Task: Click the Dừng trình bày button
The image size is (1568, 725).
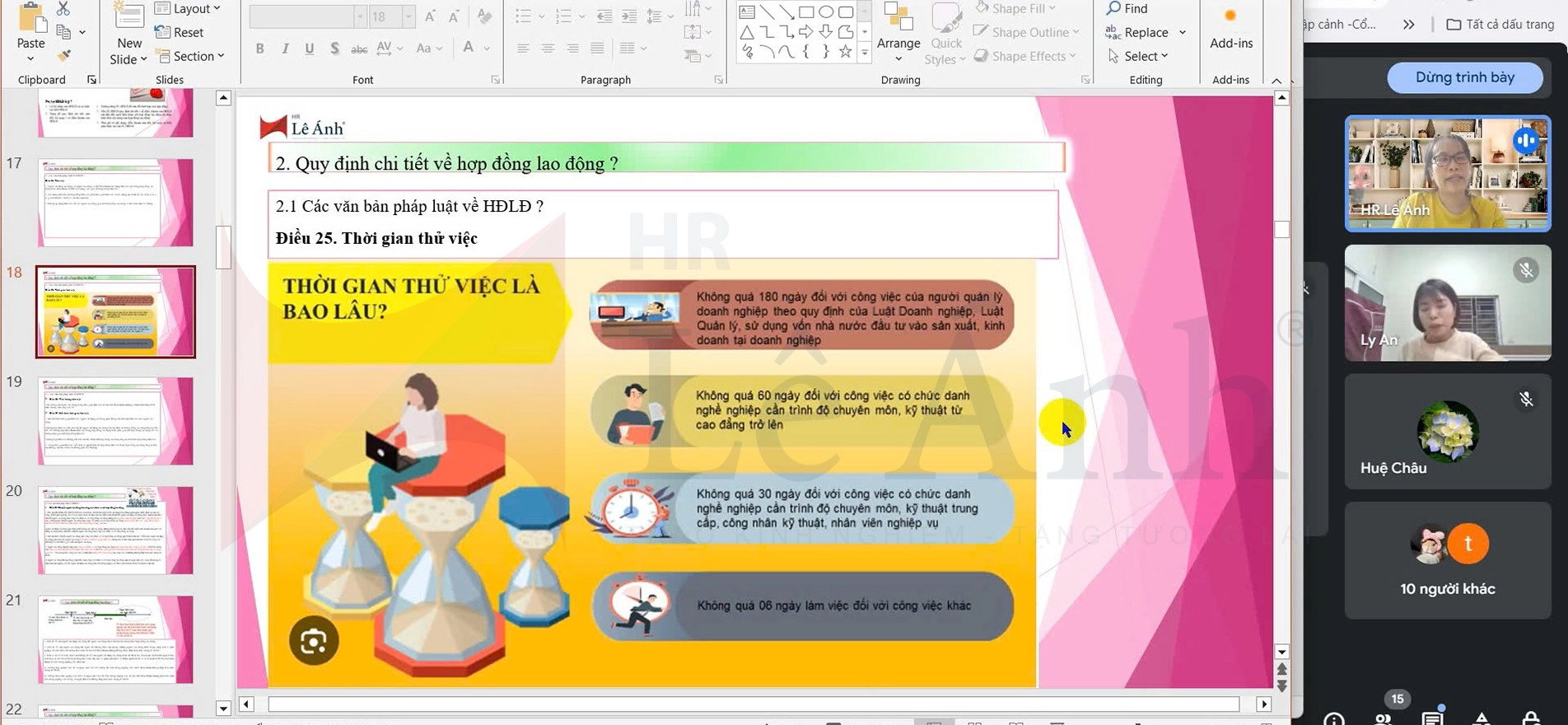Action: pos(1464,77)
